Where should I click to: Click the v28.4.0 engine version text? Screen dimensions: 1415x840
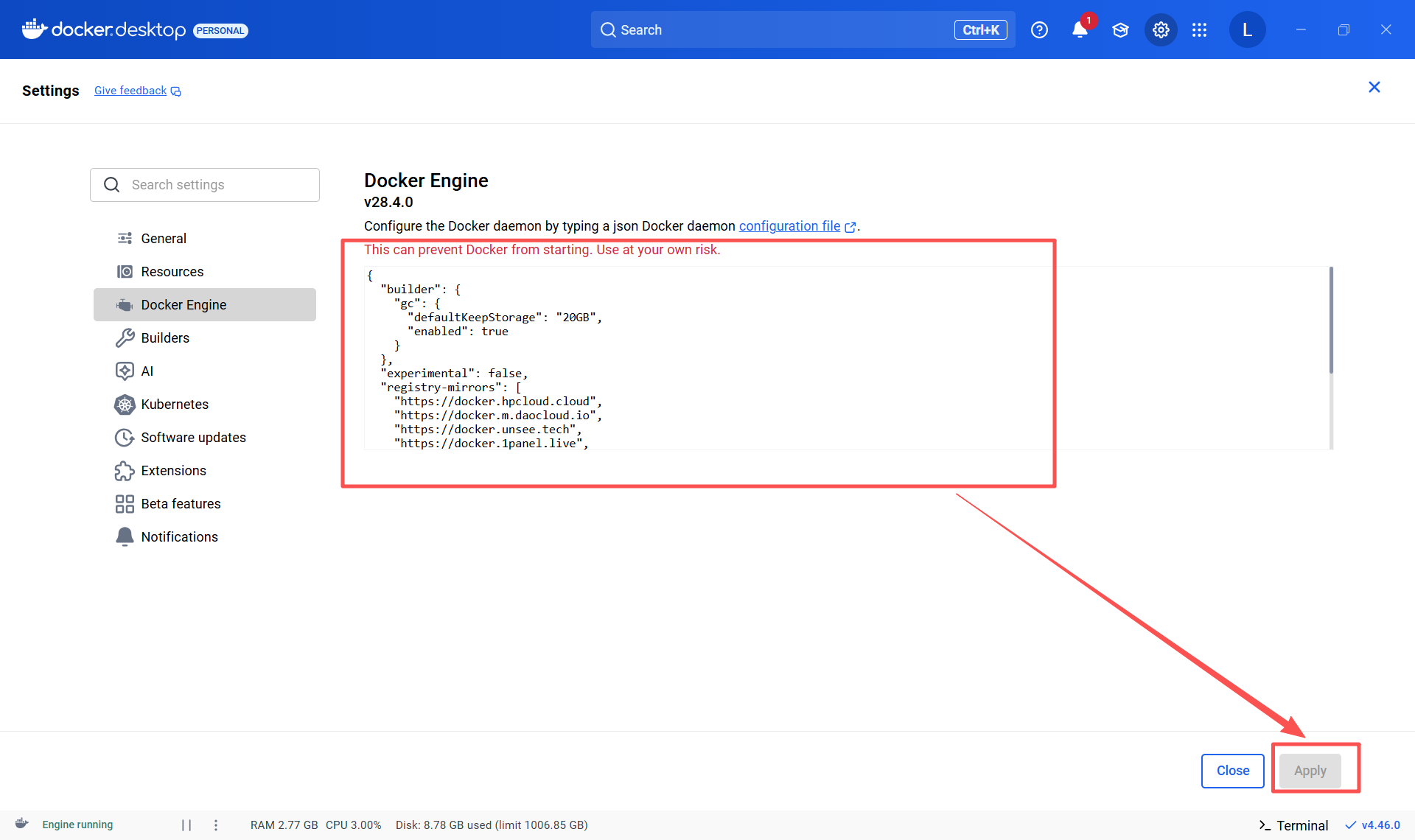click(x=388, y=202)
